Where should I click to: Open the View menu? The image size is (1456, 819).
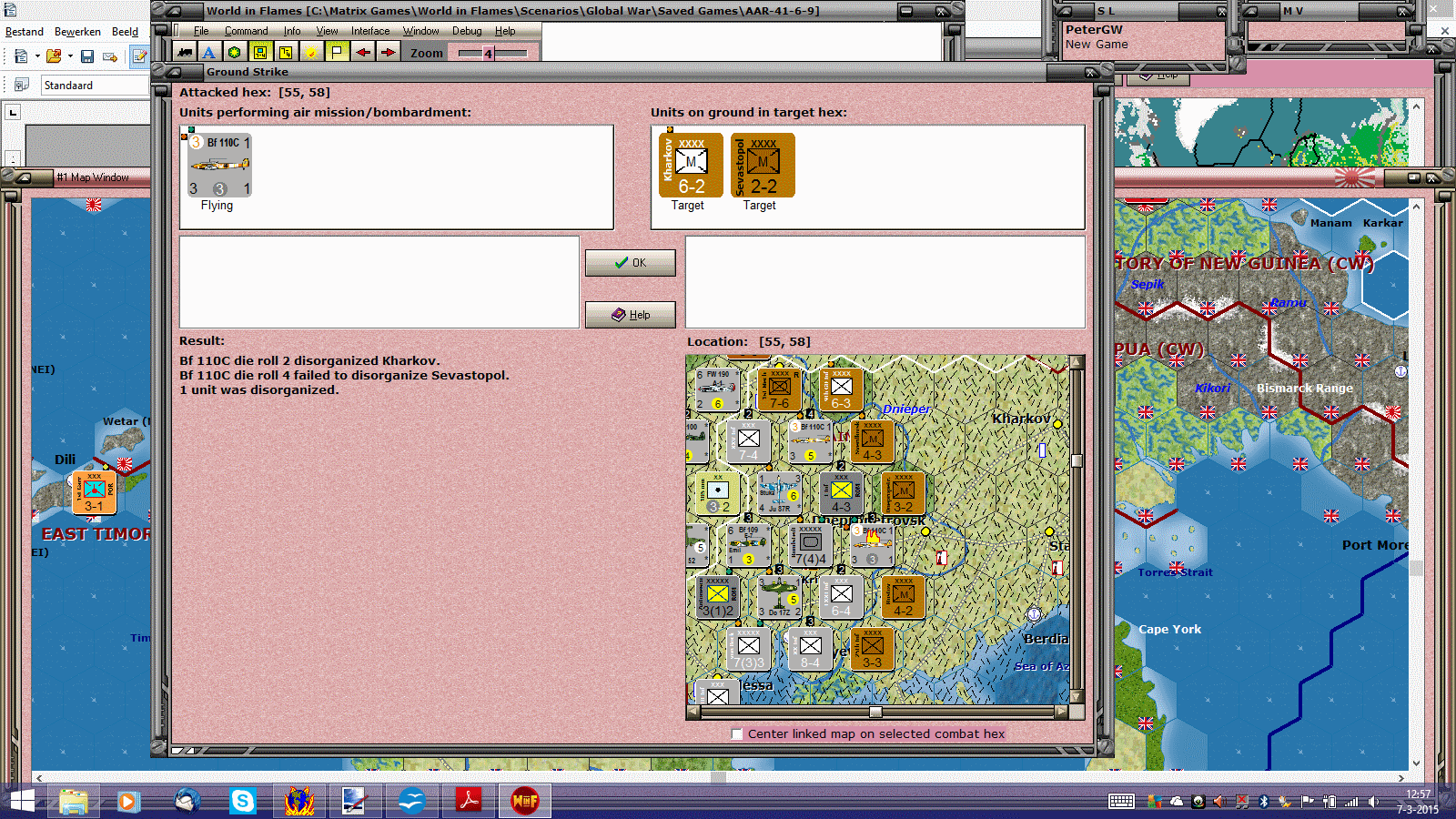click(x=327, y=31)
